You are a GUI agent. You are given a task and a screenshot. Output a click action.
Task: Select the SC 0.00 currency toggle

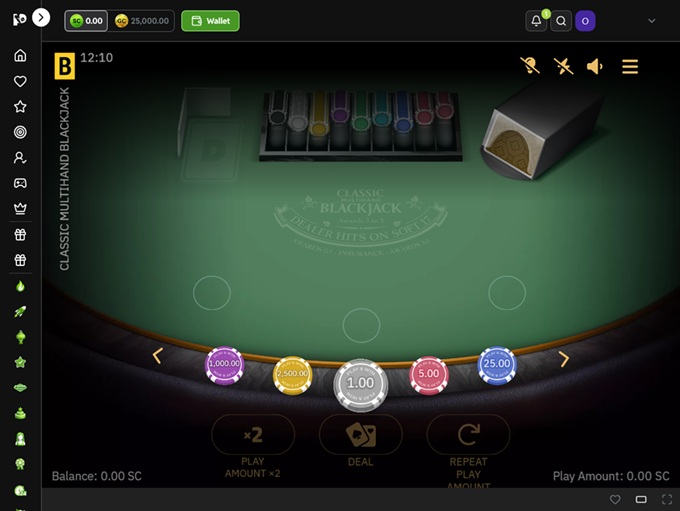pos(86,21)
